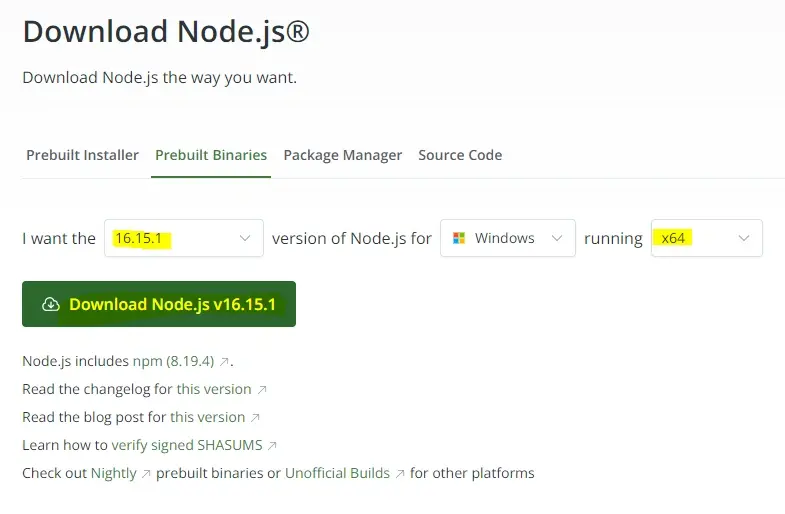Click the Windows logo in the OS selector
The height and width of the screenshot is (514, 785).
[x=459, y=238]
